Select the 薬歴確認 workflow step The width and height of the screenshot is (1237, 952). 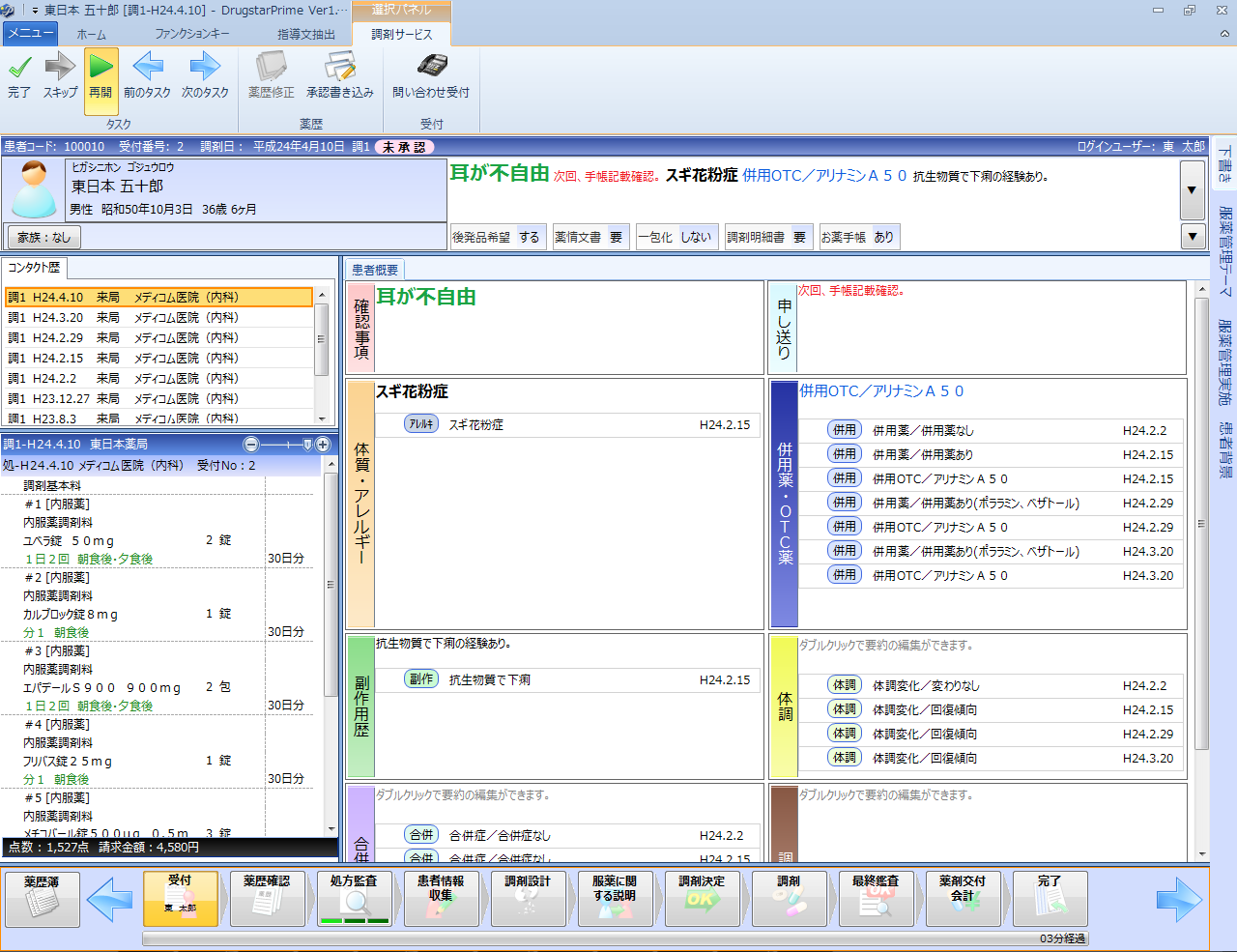267,899
